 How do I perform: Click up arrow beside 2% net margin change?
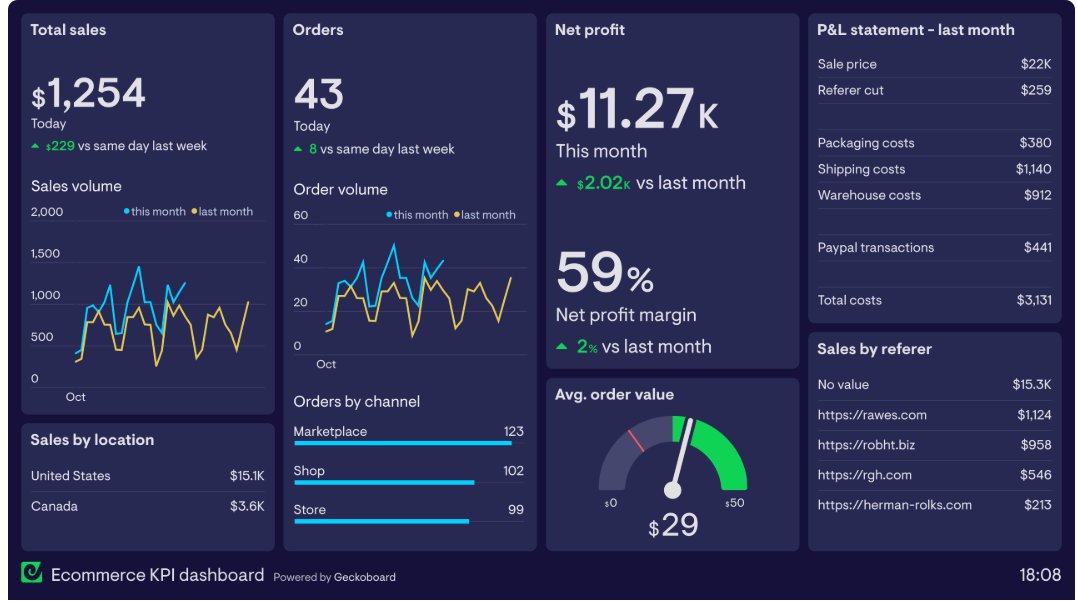[x=562, y=347]
